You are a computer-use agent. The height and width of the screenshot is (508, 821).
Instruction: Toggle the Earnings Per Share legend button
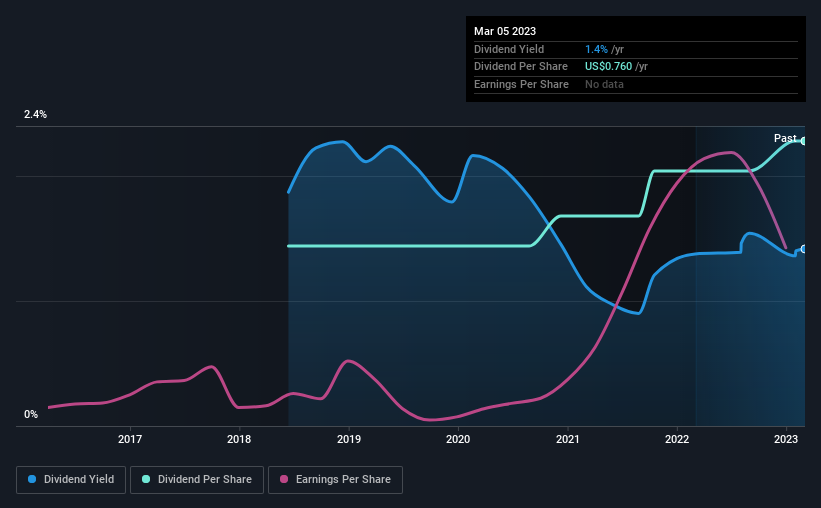(335, 480)
